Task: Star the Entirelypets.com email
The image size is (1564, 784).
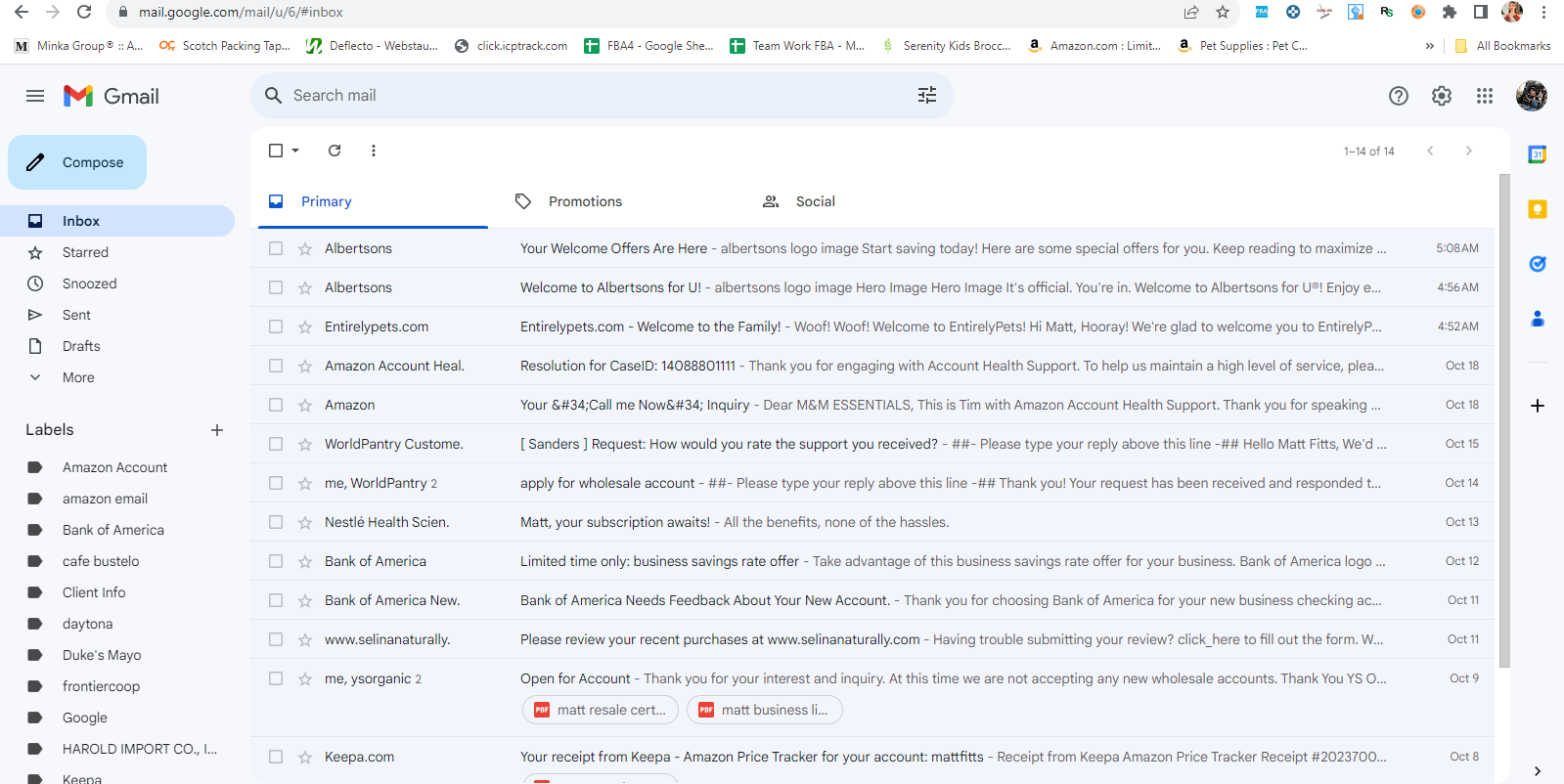Action: point(305,327)
